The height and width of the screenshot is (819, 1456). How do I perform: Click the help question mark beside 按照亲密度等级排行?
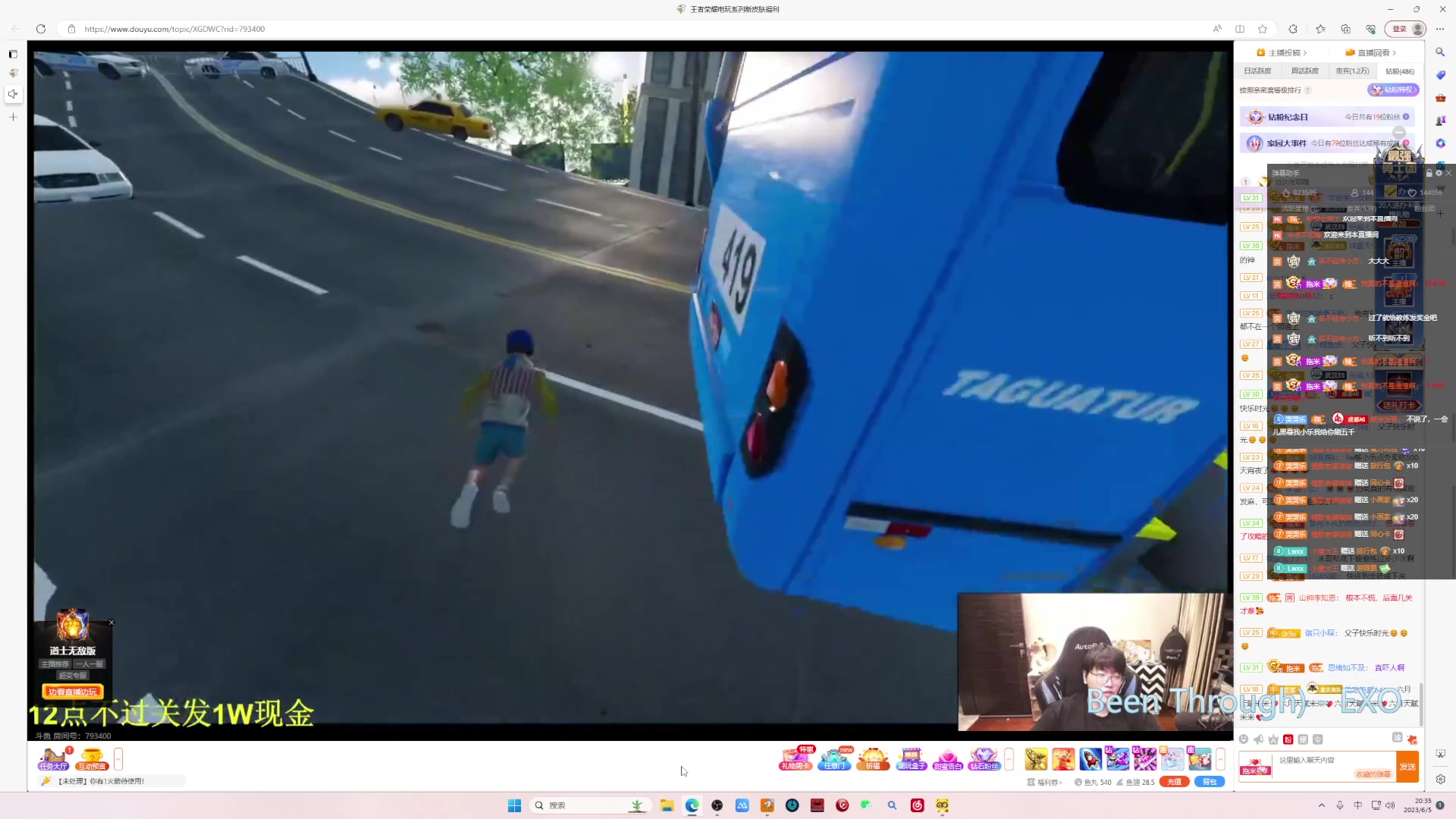pyautogui.click(x=1307, y=90)
